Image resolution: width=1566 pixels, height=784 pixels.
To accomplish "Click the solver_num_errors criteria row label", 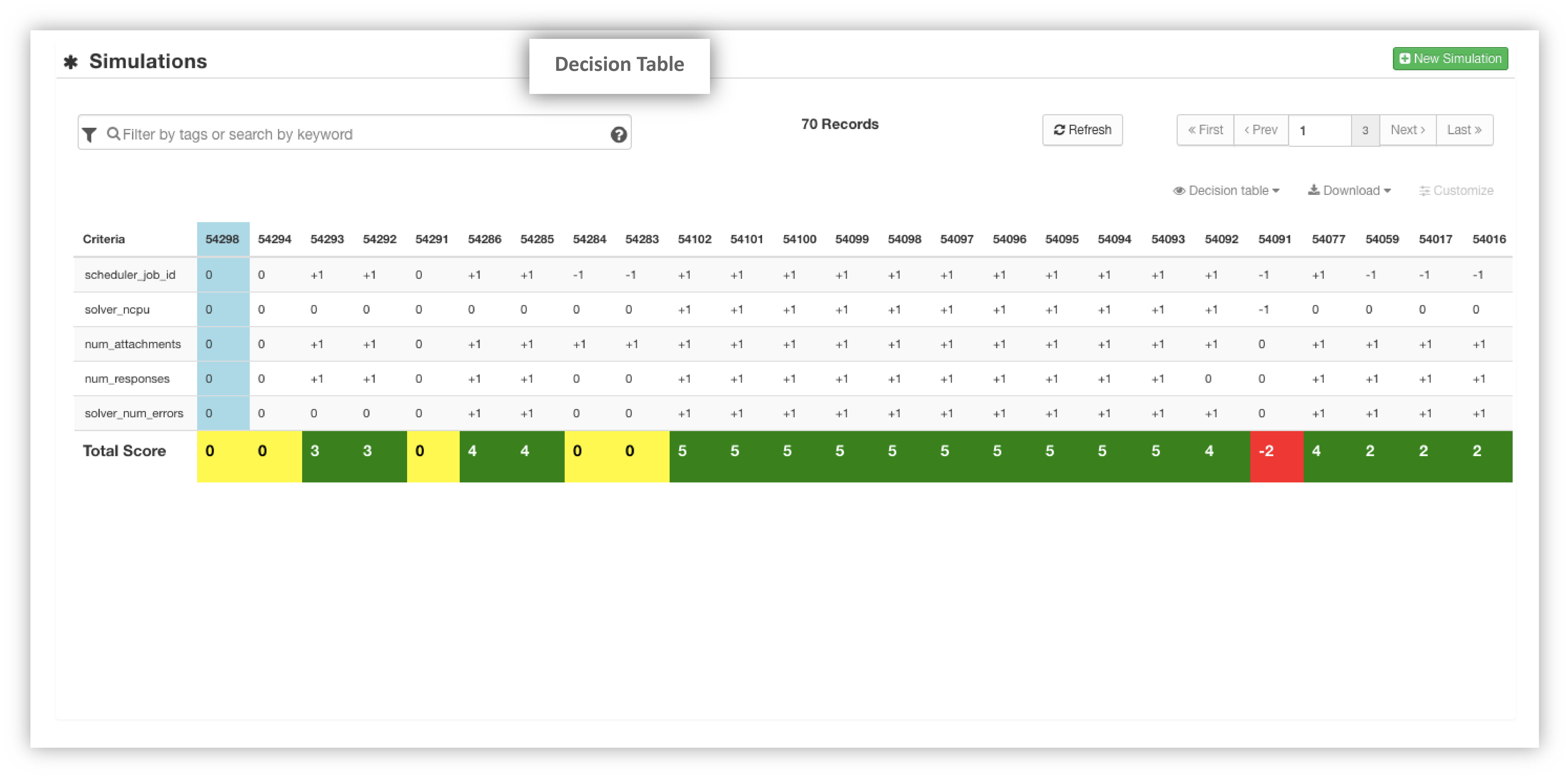I will [134, 413].
